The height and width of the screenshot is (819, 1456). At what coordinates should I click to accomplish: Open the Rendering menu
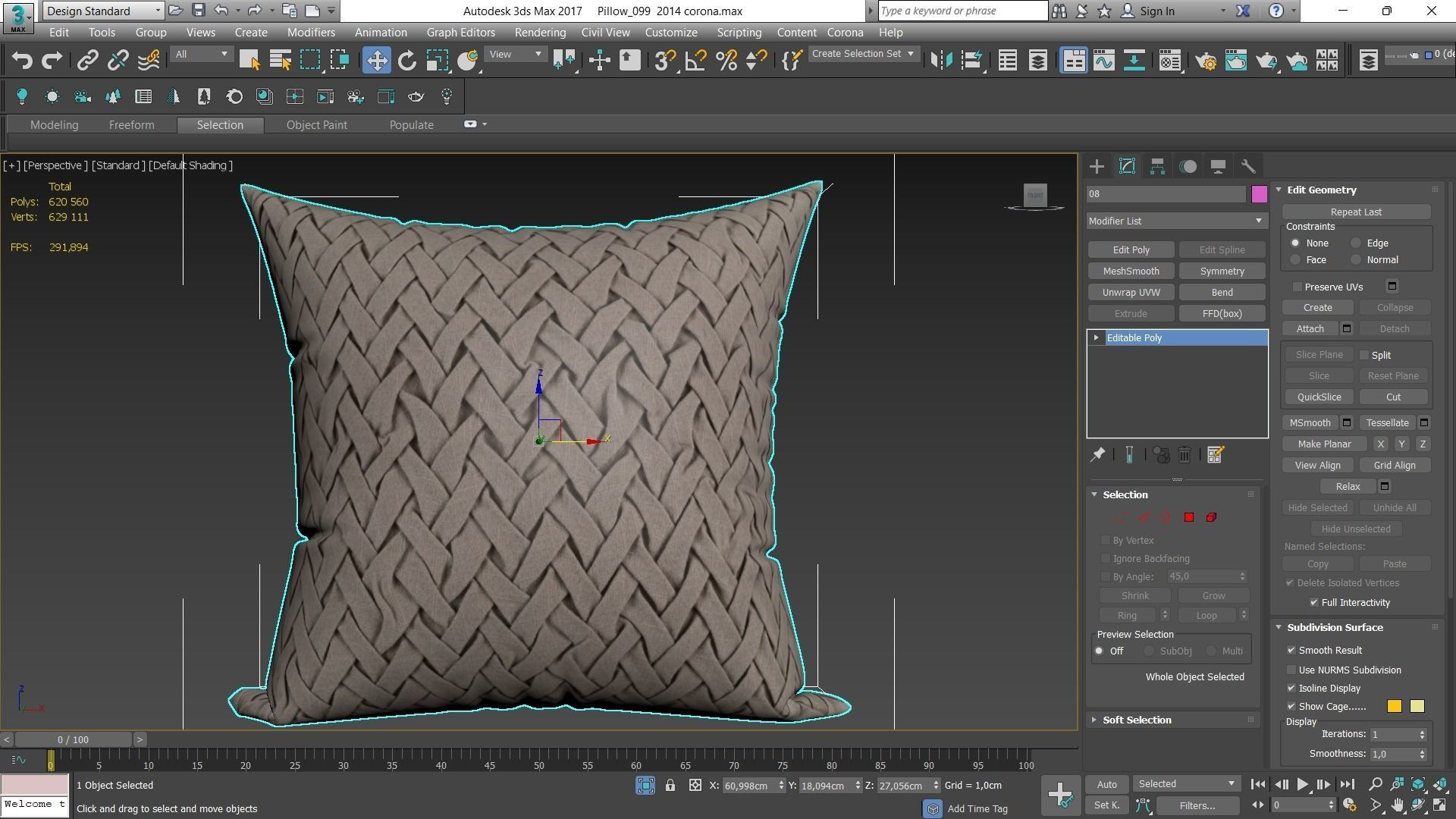coord(540,33)
